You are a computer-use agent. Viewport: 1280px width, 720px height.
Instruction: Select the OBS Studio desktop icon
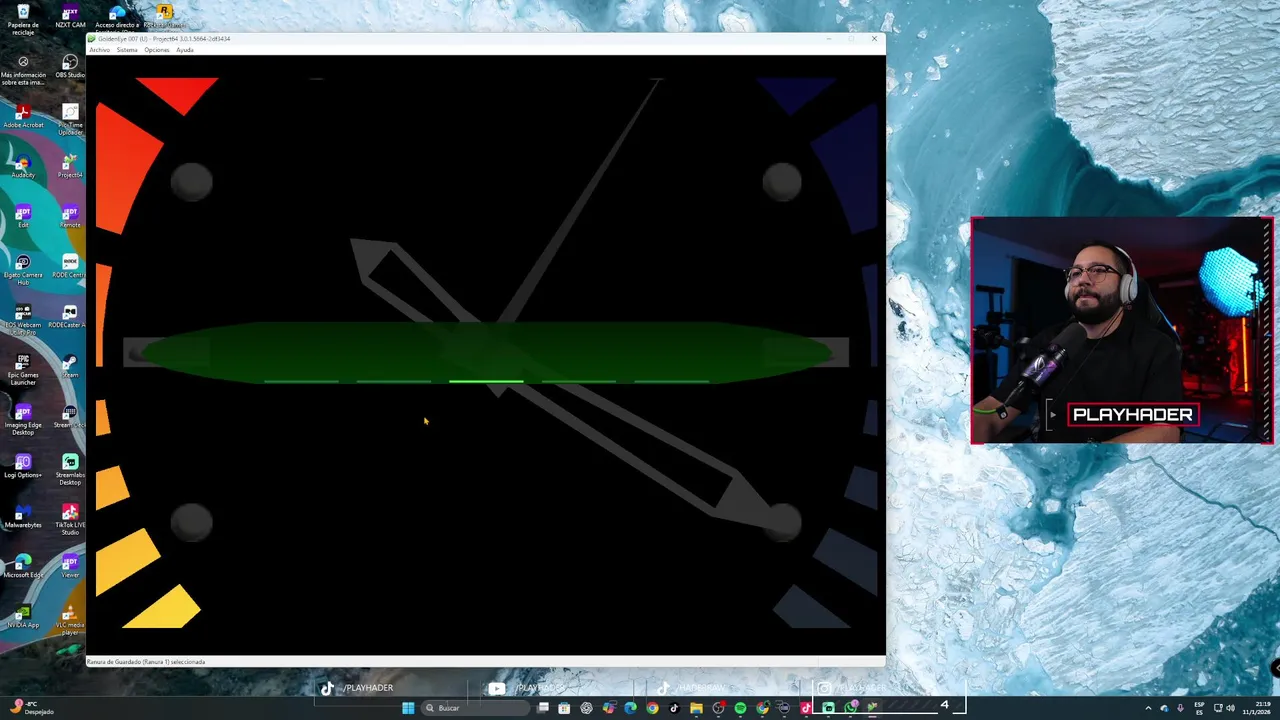(70, 67)
